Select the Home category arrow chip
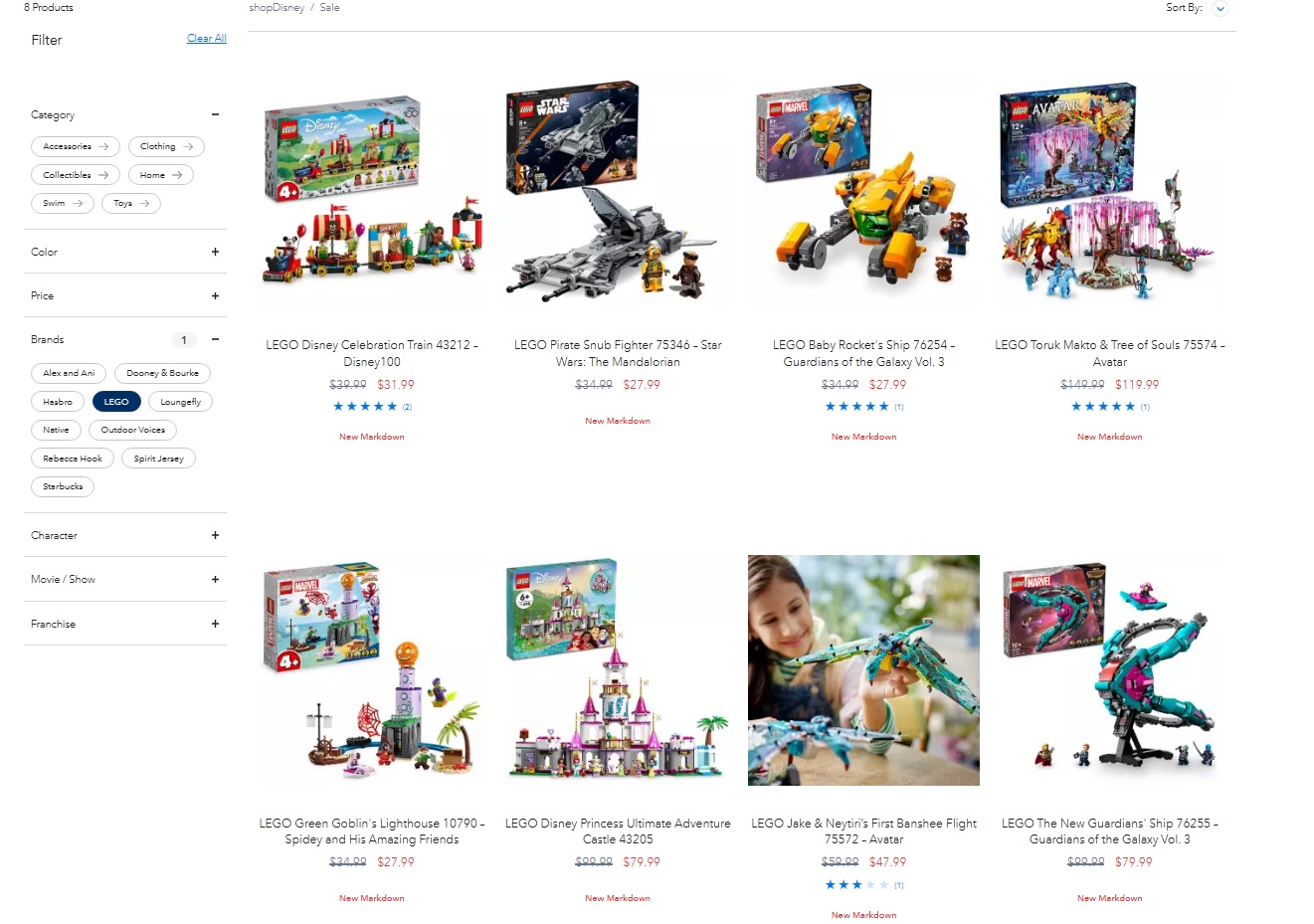 tap(161, 175)
